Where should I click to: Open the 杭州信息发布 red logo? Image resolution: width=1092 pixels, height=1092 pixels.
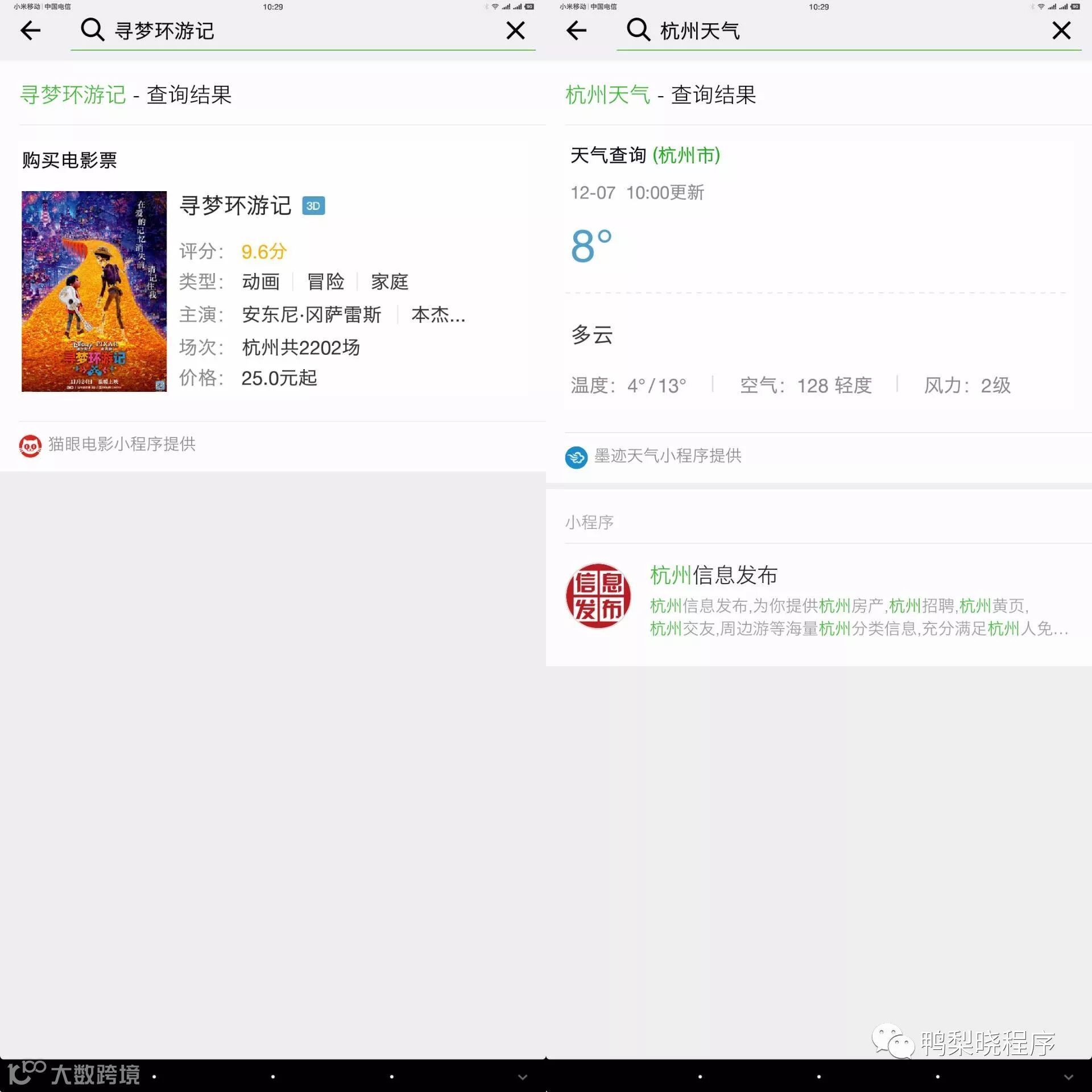click(x=598, y=596)
